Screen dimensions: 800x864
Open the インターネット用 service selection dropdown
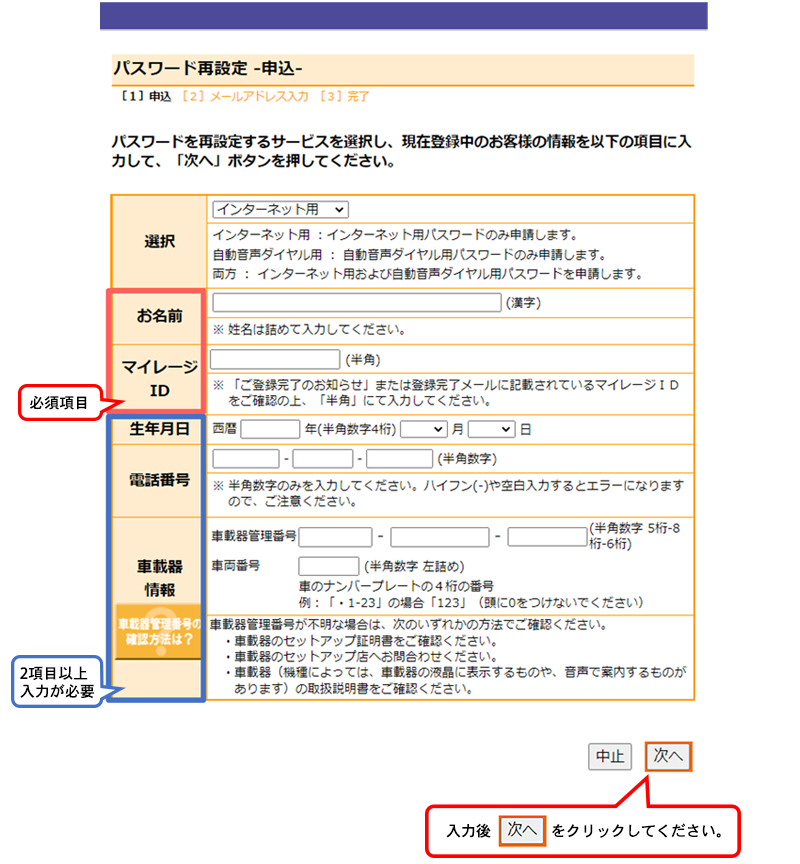280,209
